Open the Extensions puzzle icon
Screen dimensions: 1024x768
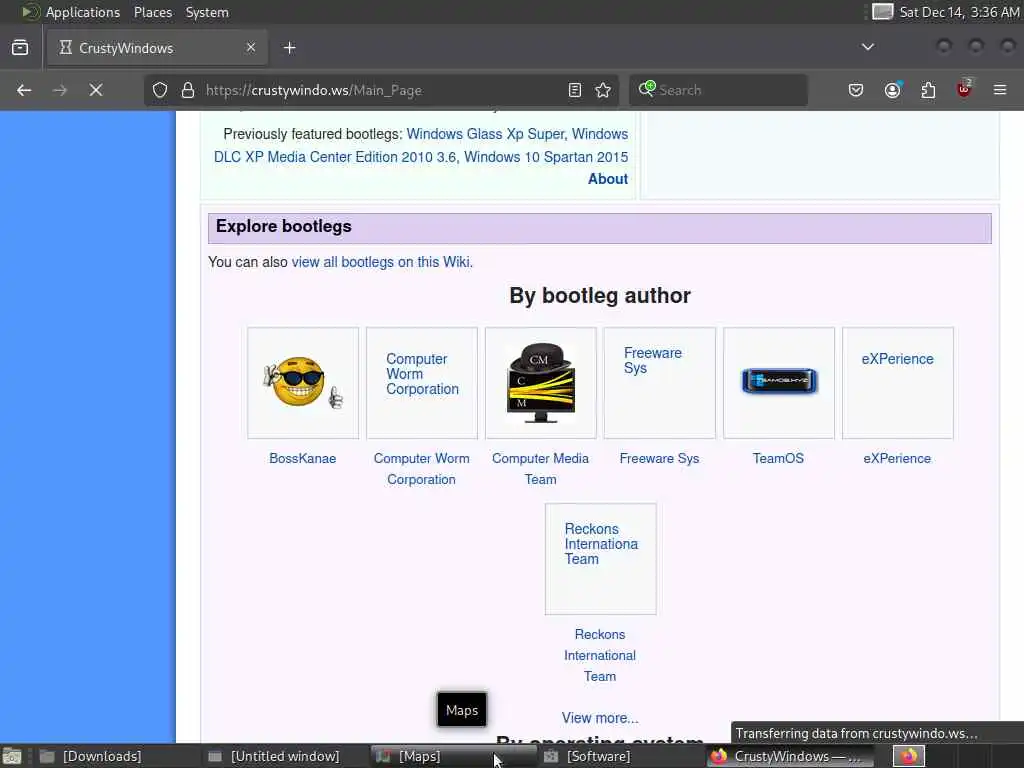pyautogui.click(x=928, y=90)
